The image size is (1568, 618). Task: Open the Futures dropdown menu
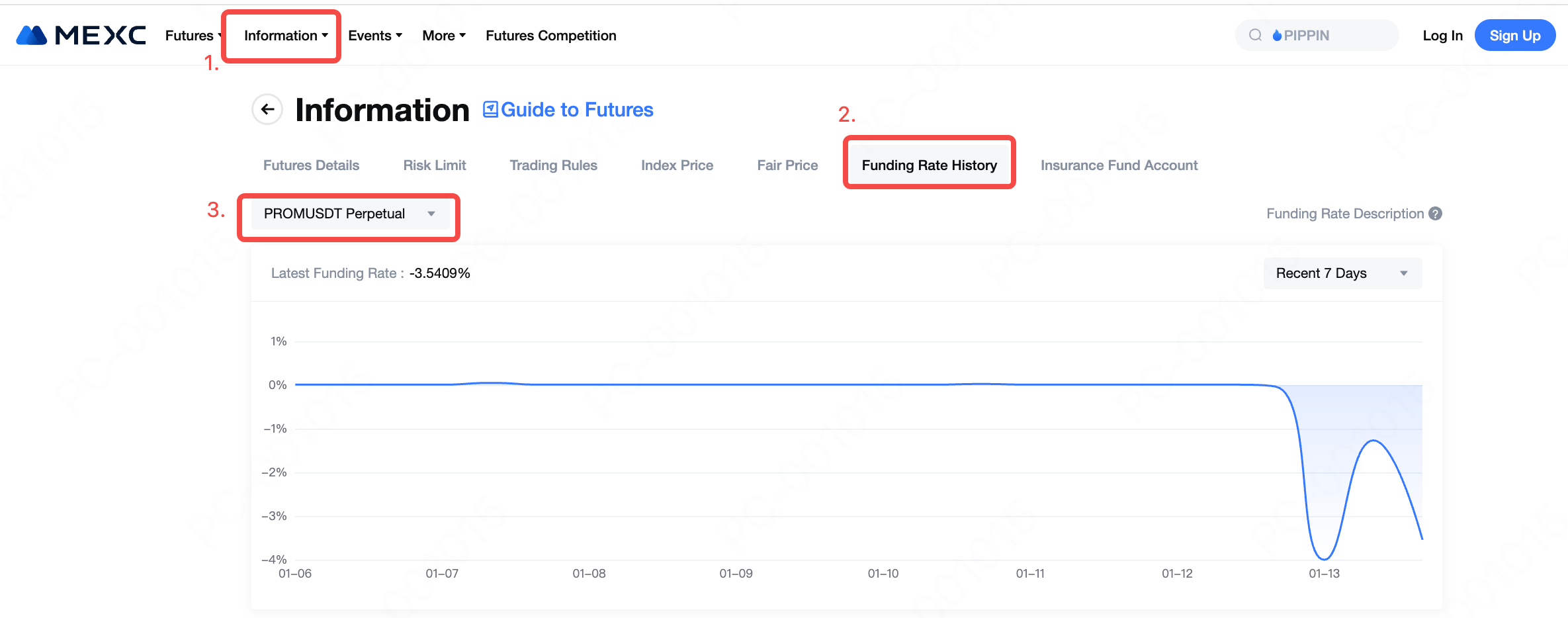(191, 36)
